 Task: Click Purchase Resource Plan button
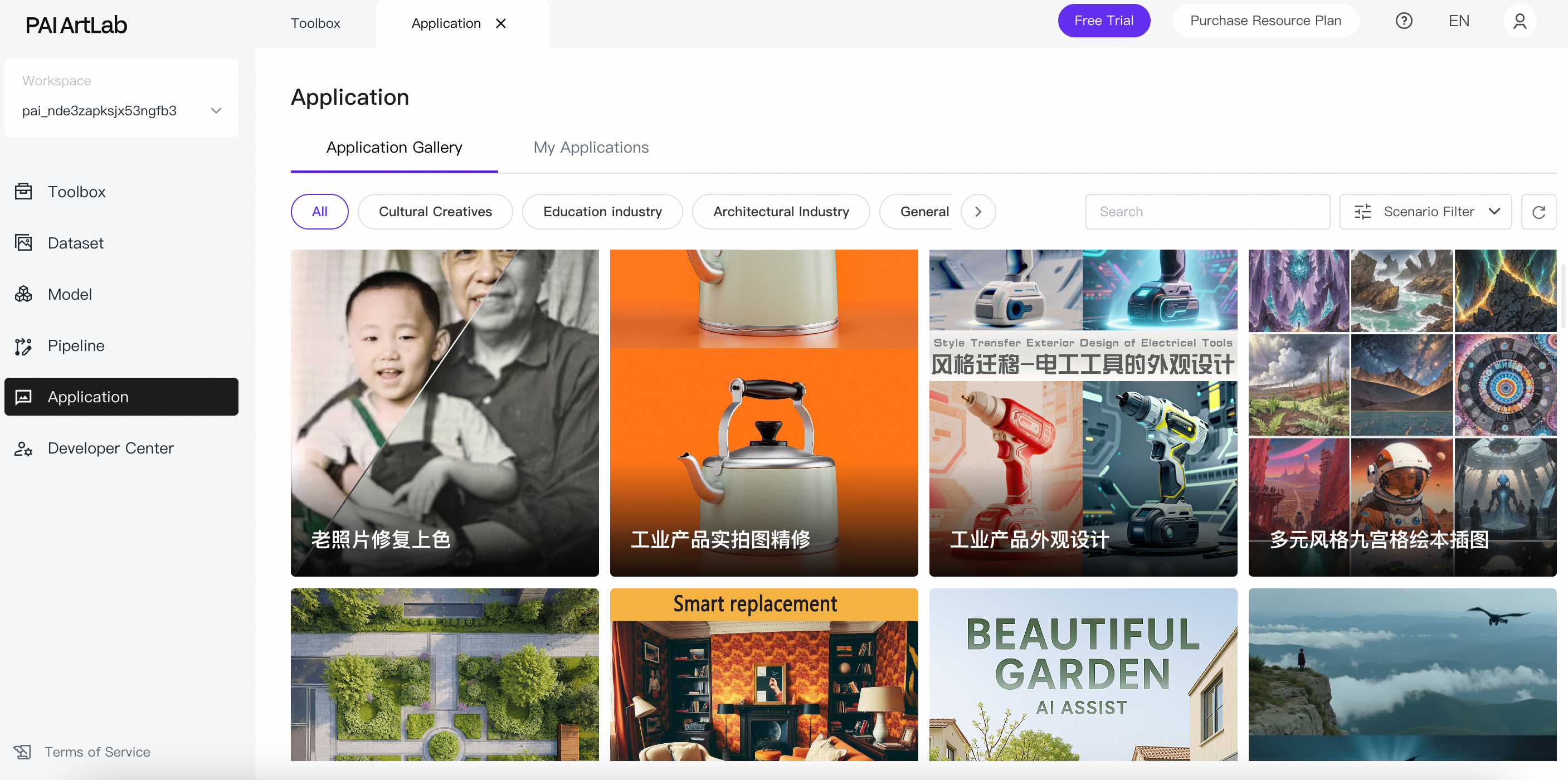click(x=1265, y=21)
